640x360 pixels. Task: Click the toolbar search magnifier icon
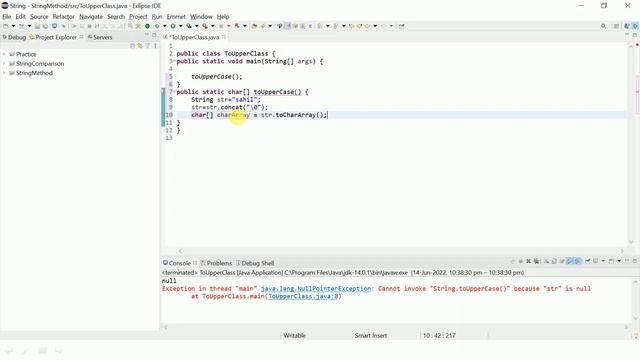pos(603,26)
